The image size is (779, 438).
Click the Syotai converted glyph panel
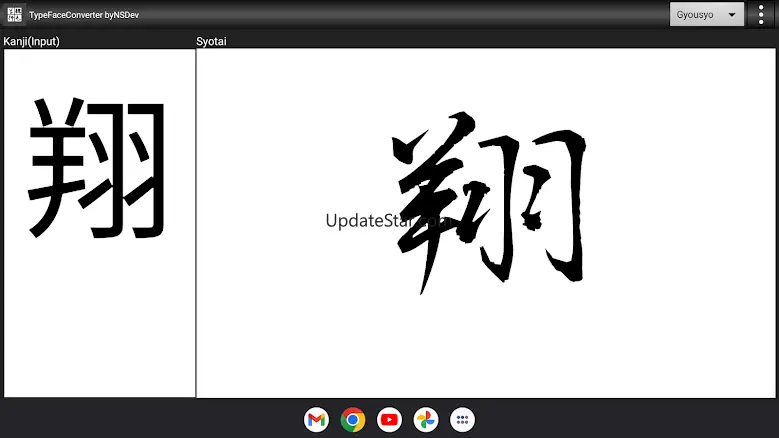[486, 223]
